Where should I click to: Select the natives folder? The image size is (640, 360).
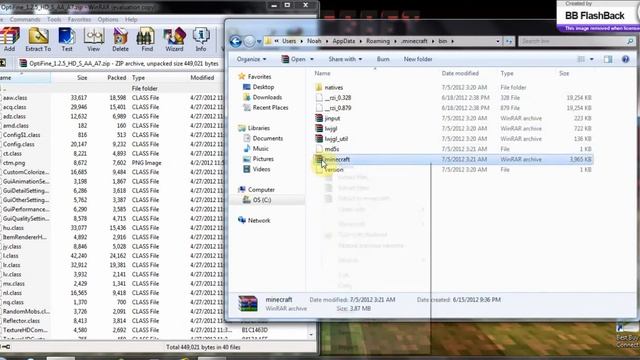(x=329, y=87)
